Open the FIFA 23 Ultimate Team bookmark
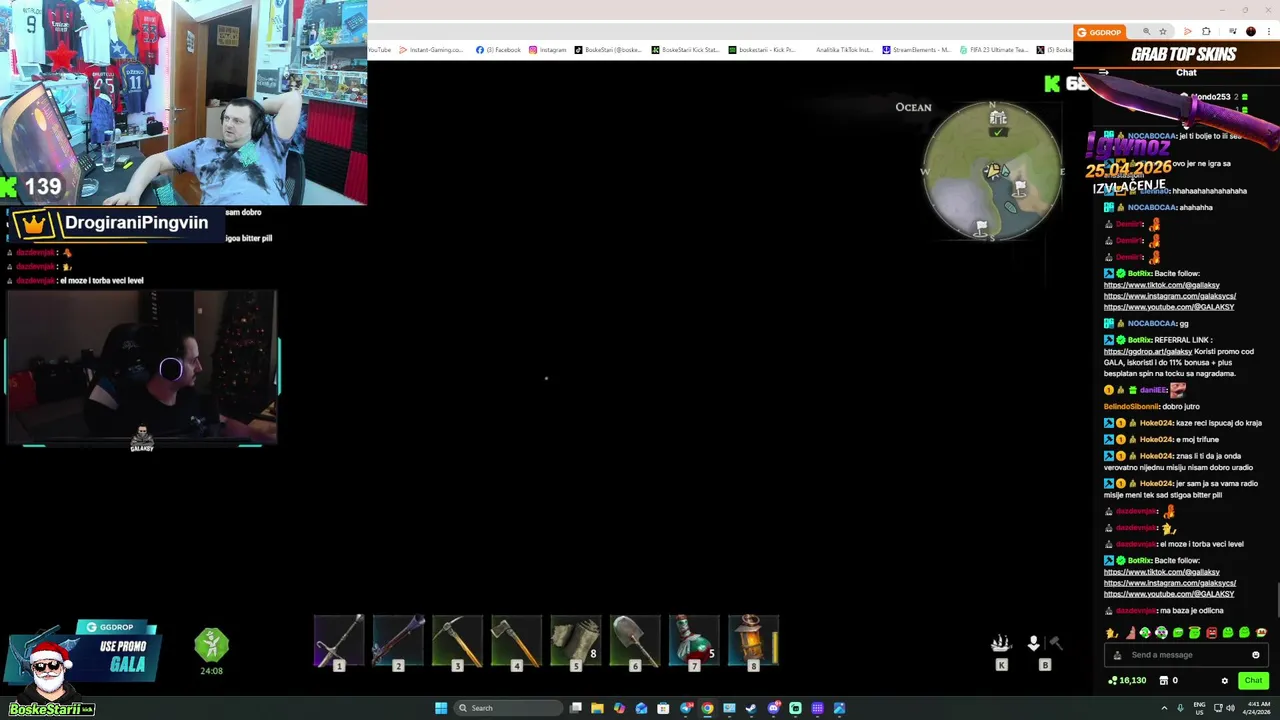The image size is (1280, 720). click(993, 50)
